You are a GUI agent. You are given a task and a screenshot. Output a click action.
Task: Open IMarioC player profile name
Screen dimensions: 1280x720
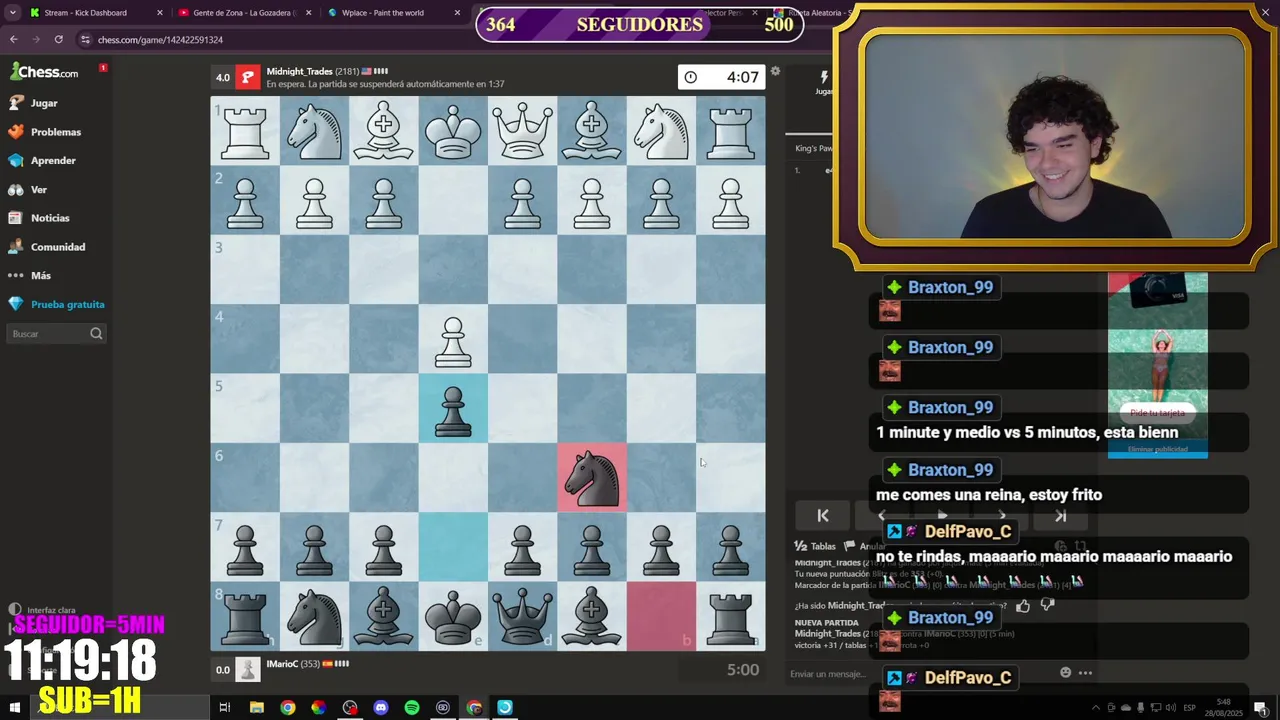click(282, 664)
